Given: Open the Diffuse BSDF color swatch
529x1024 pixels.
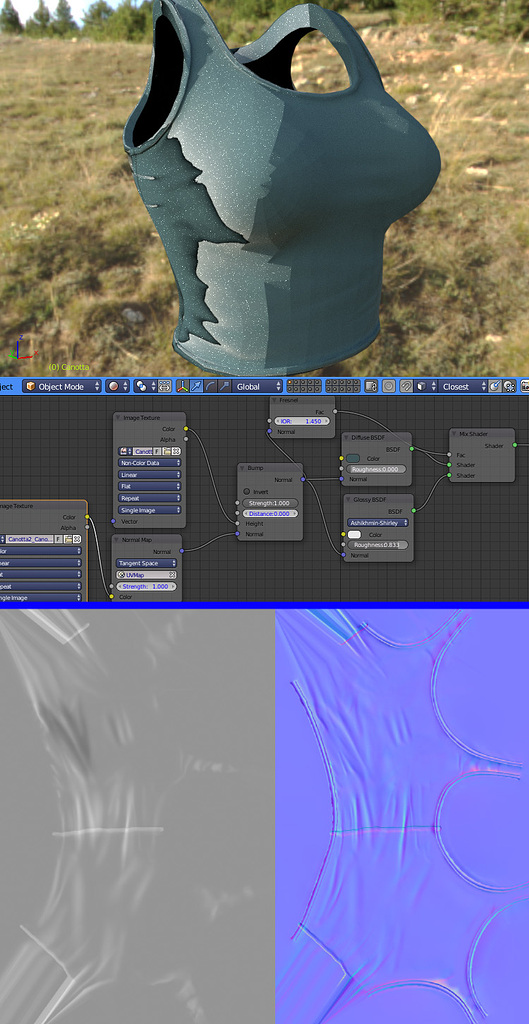Looking at the screenshot, I should pos(355,458).
